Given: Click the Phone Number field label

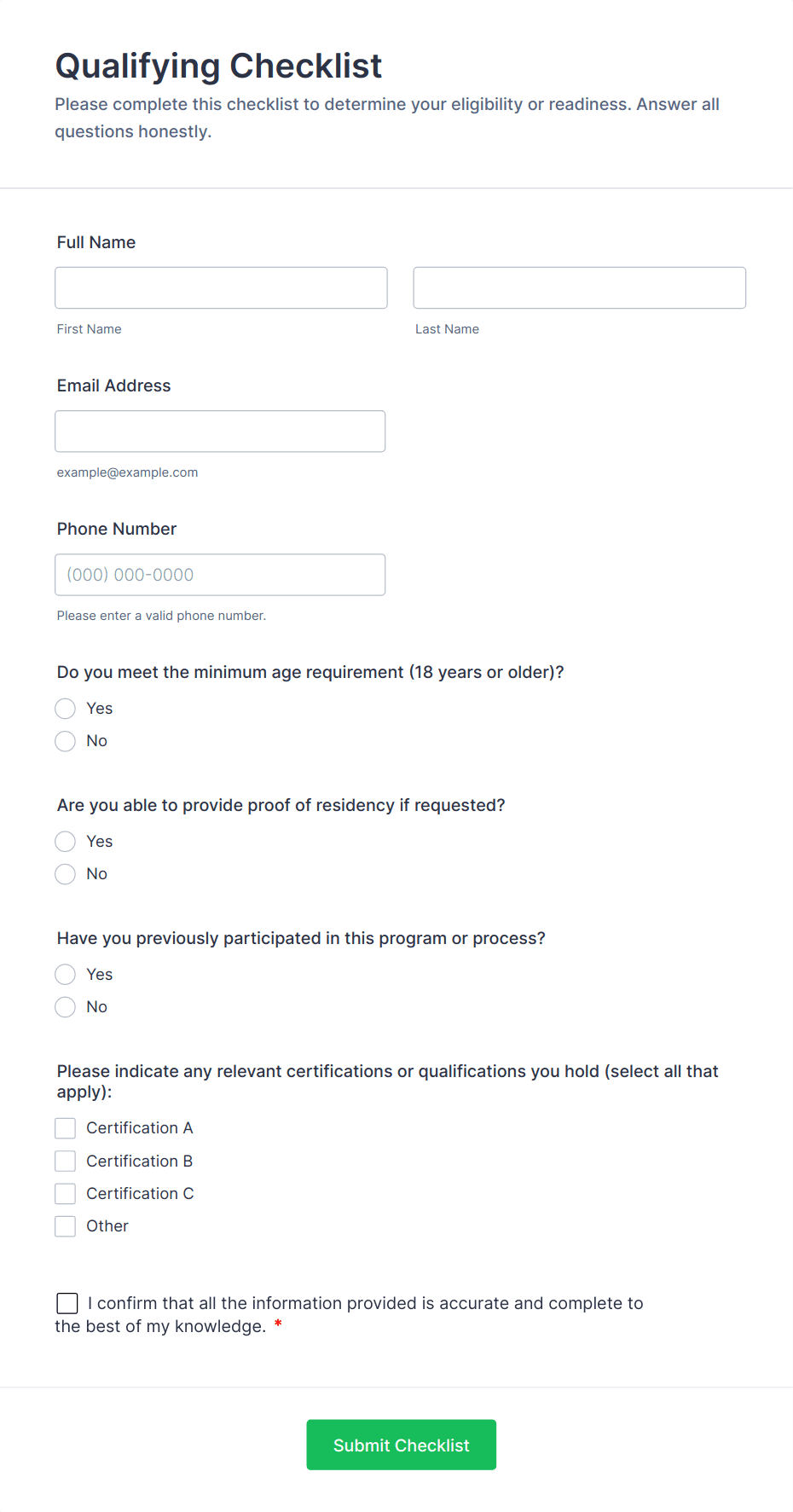Looking at the screenshot, I should click(117, 529).
